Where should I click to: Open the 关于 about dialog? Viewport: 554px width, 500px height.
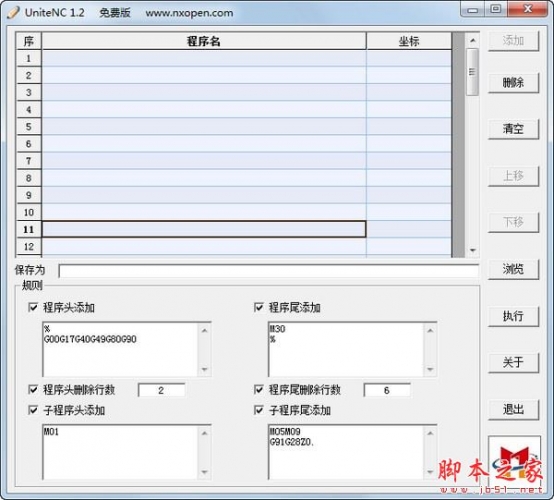coord(513,363)
